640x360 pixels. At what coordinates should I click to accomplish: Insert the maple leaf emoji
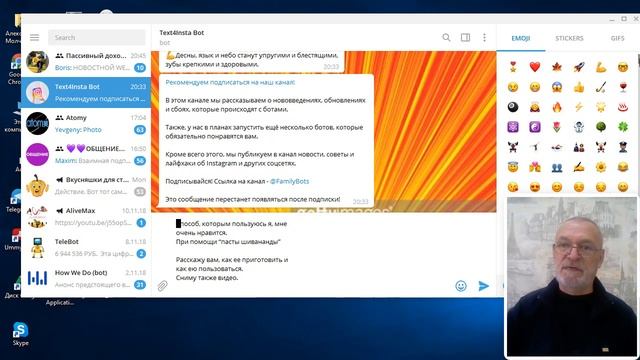(x=557, y=67)
